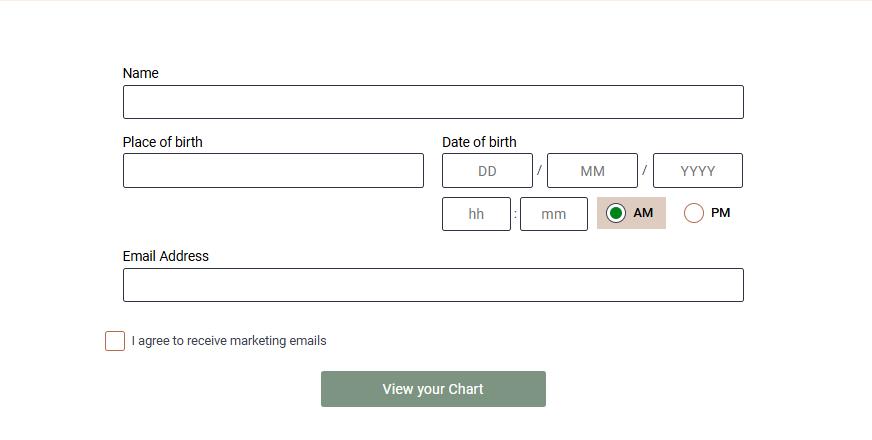Viewport: 872px width, 440px height.
Task: Click the 'I agree to receive marketing emails' text
Action: (229, 341)
